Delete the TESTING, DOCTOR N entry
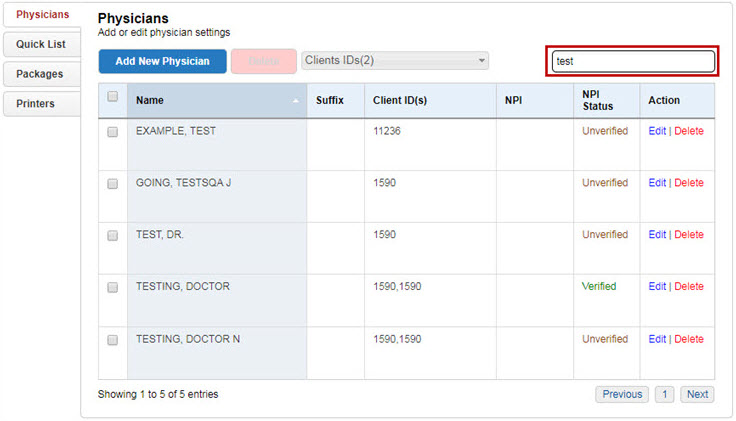Image resolution: width=736 pixels, height=421 pixels. pyautogui.click(x=688, y=339)
